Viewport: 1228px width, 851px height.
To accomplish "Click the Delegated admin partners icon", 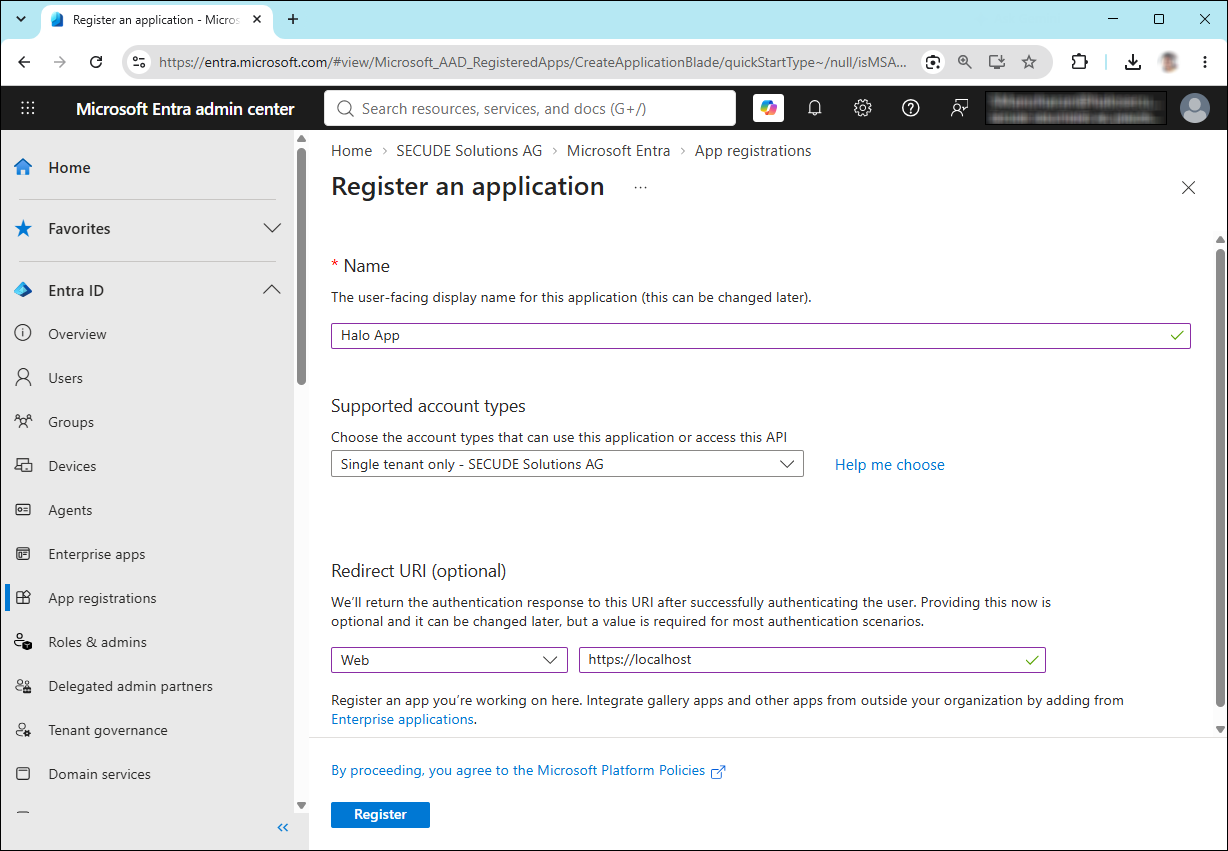I will (x=23, y=686).
